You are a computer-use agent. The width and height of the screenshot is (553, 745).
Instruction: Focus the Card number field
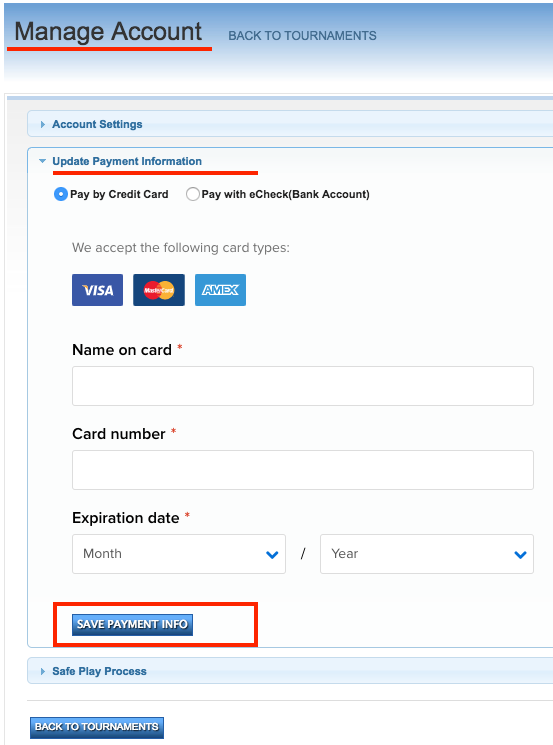coord(303,470)
